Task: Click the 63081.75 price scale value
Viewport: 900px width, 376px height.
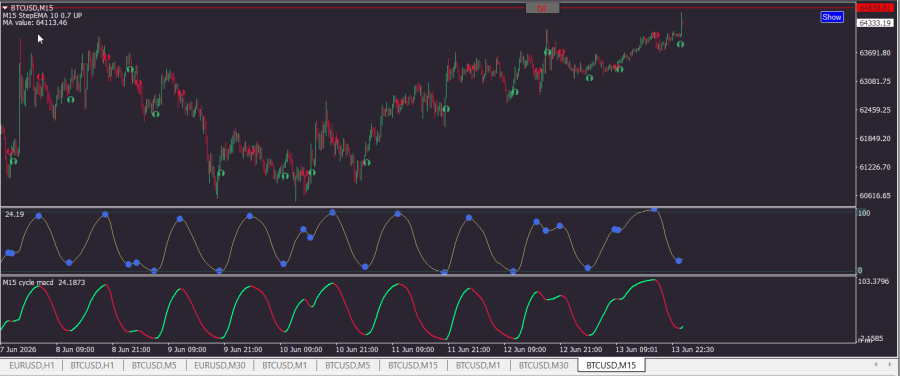Action: coord(874,82)
